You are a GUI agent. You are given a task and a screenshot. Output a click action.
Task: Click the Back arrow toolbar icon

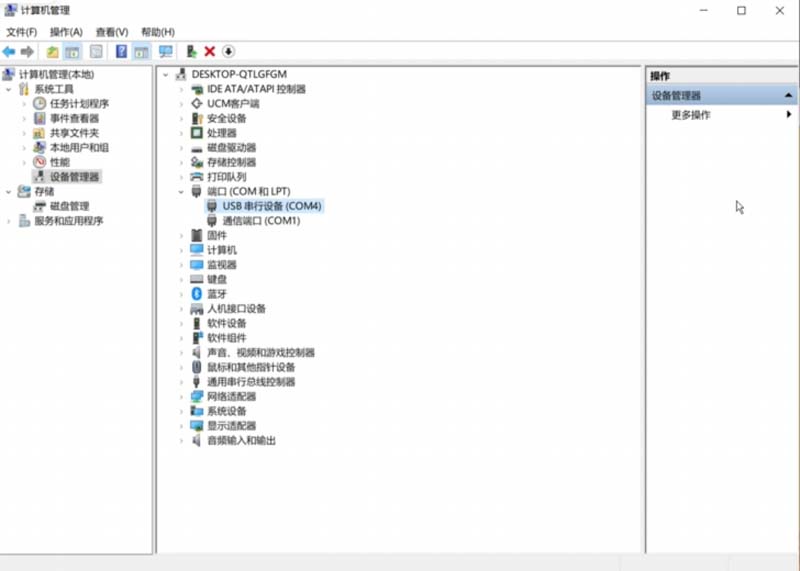(9, 52)
